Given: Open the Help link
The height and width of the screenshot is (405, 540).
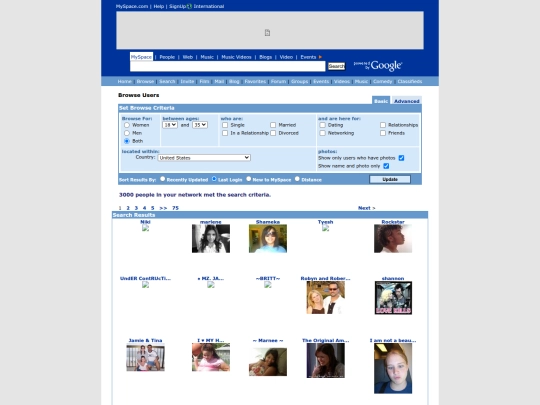Looking at the screenshot, I should click(x=158, y=6).
